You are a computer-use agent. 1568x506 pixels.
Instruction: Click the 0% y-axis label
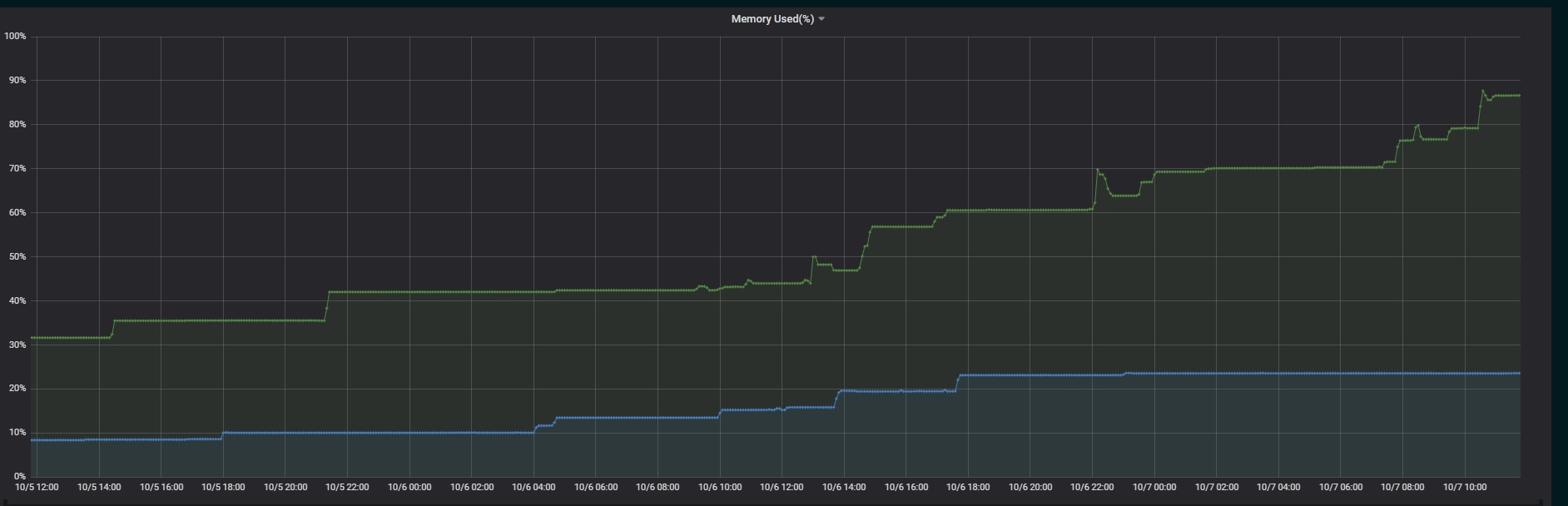point(19,476)
